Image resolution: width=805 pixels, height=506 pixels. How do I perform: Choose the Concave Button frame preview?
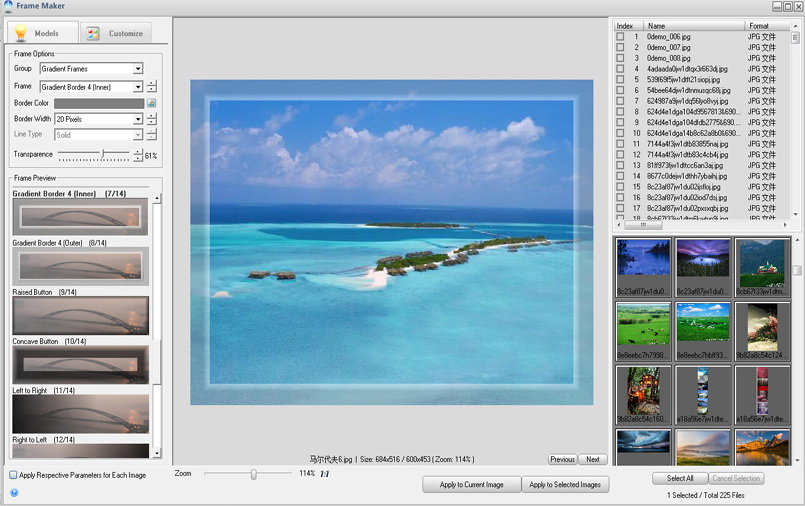coord(80,366)
